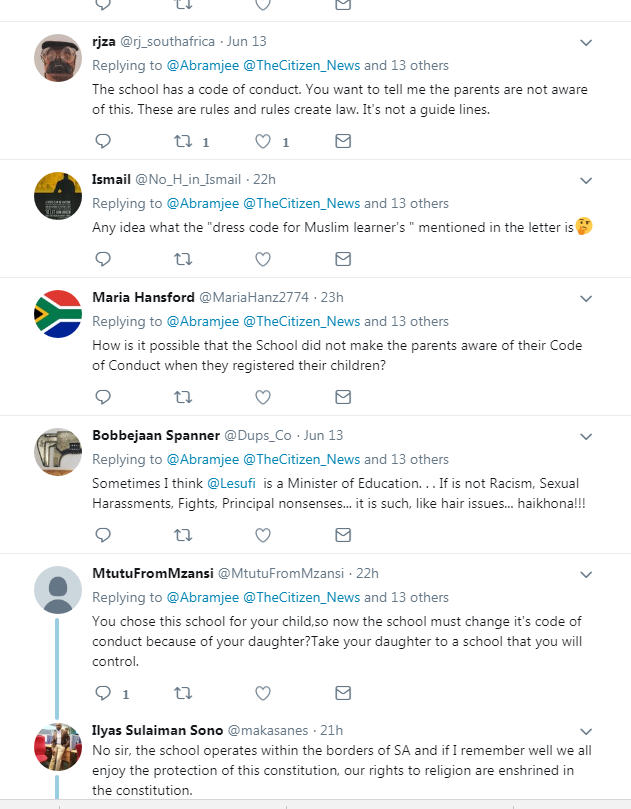Retweet Maria Hansford's tweet
631x809 pixels.
[183, 397]
